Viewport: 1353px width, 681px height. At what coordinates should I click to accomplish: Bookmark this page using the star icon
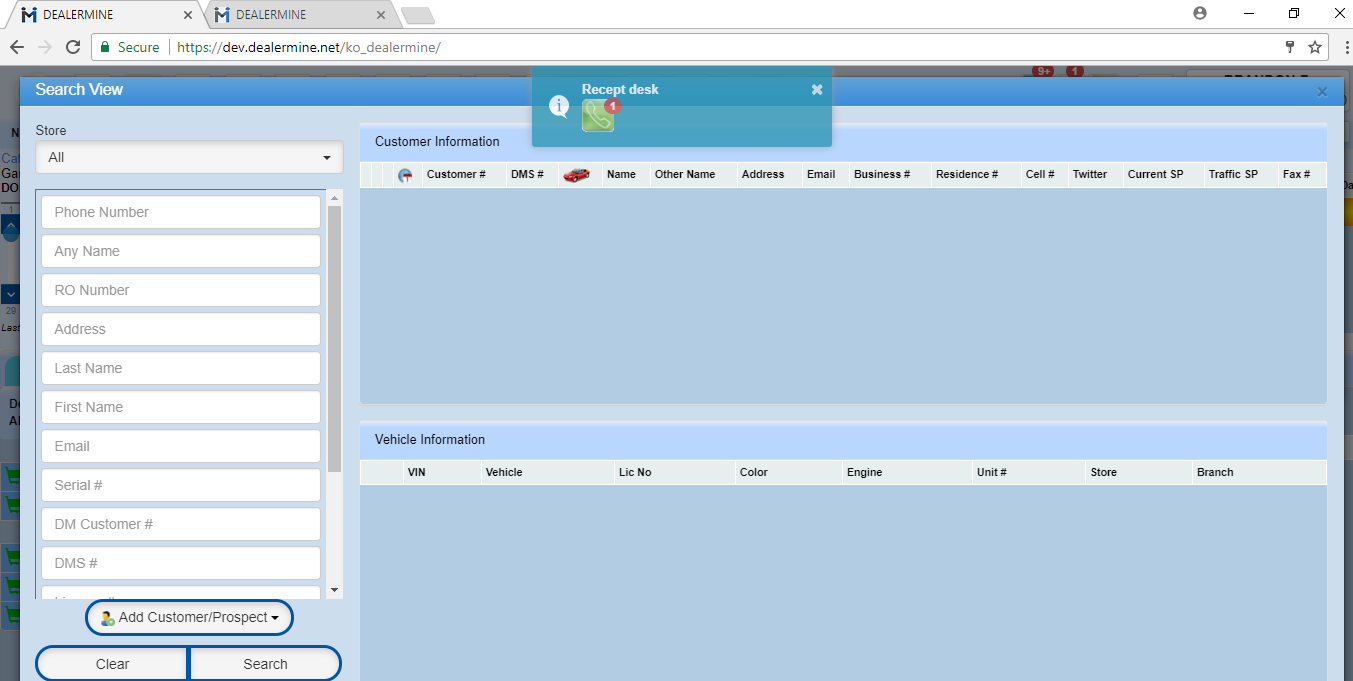1315,47
